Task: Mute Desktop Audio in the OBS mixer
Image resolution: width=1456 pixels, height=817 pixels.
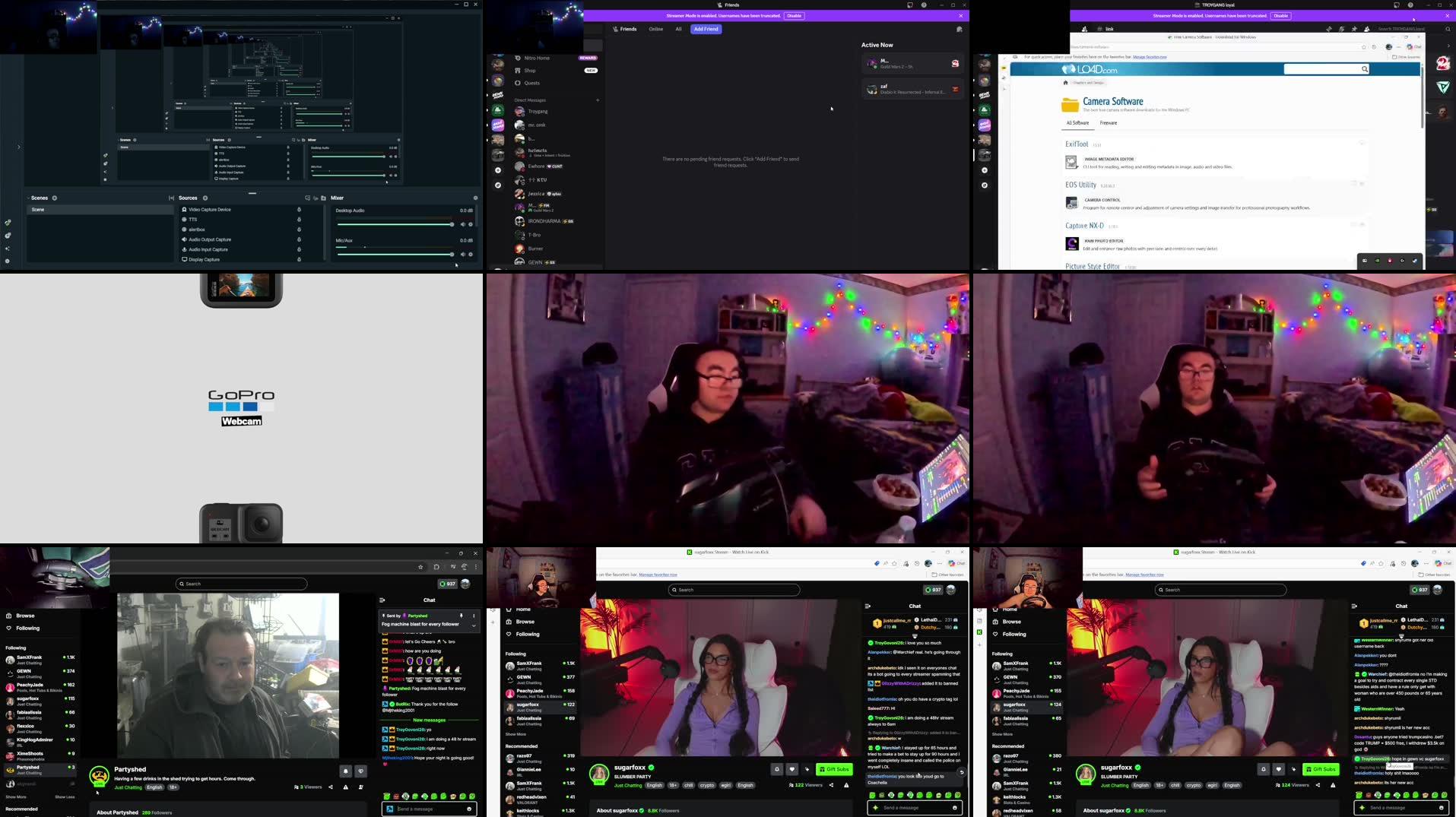Action: tap(463, 224)
